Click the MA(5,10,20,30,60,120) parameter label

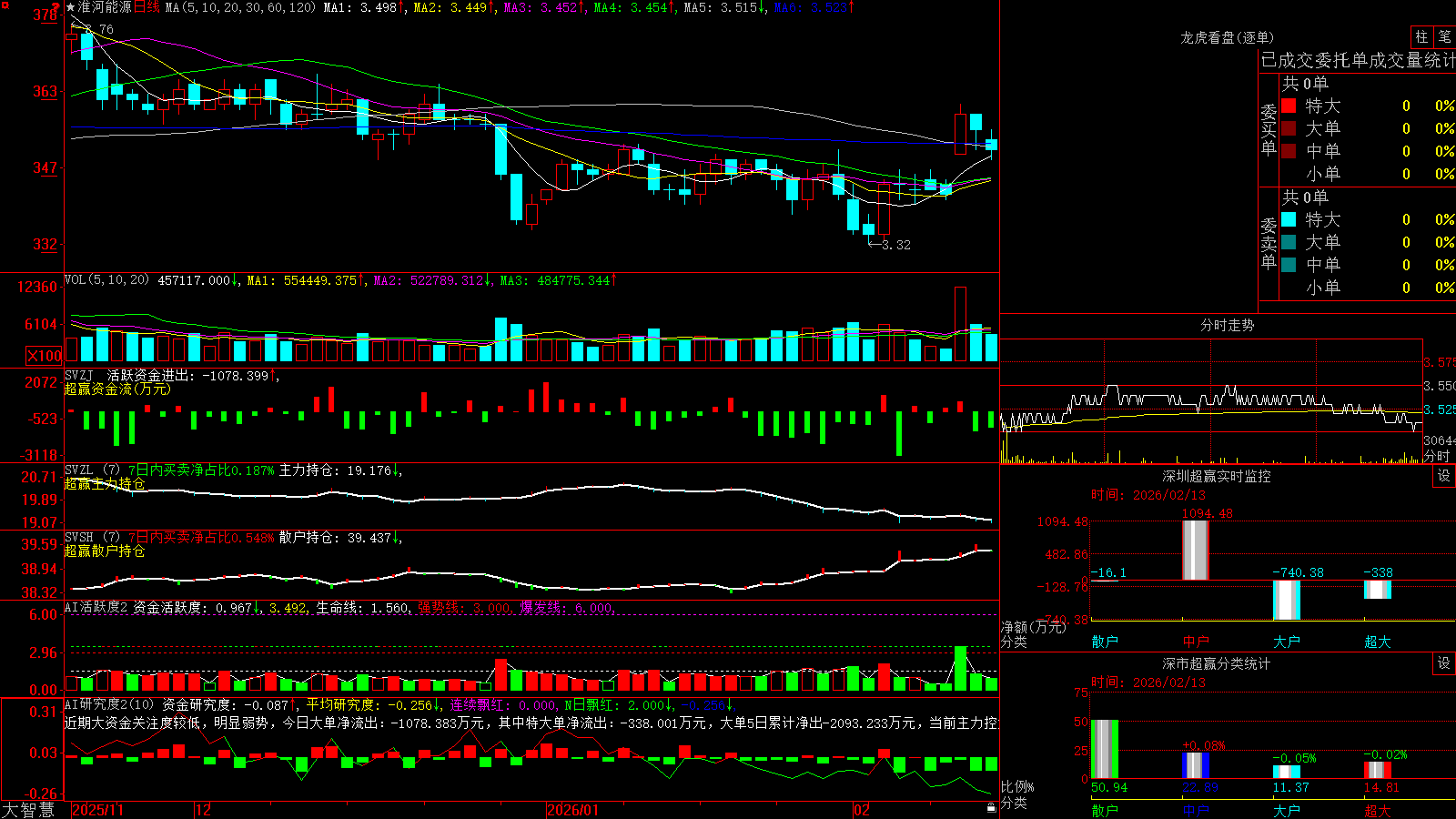pyautogui.click(x=240, y=7)
